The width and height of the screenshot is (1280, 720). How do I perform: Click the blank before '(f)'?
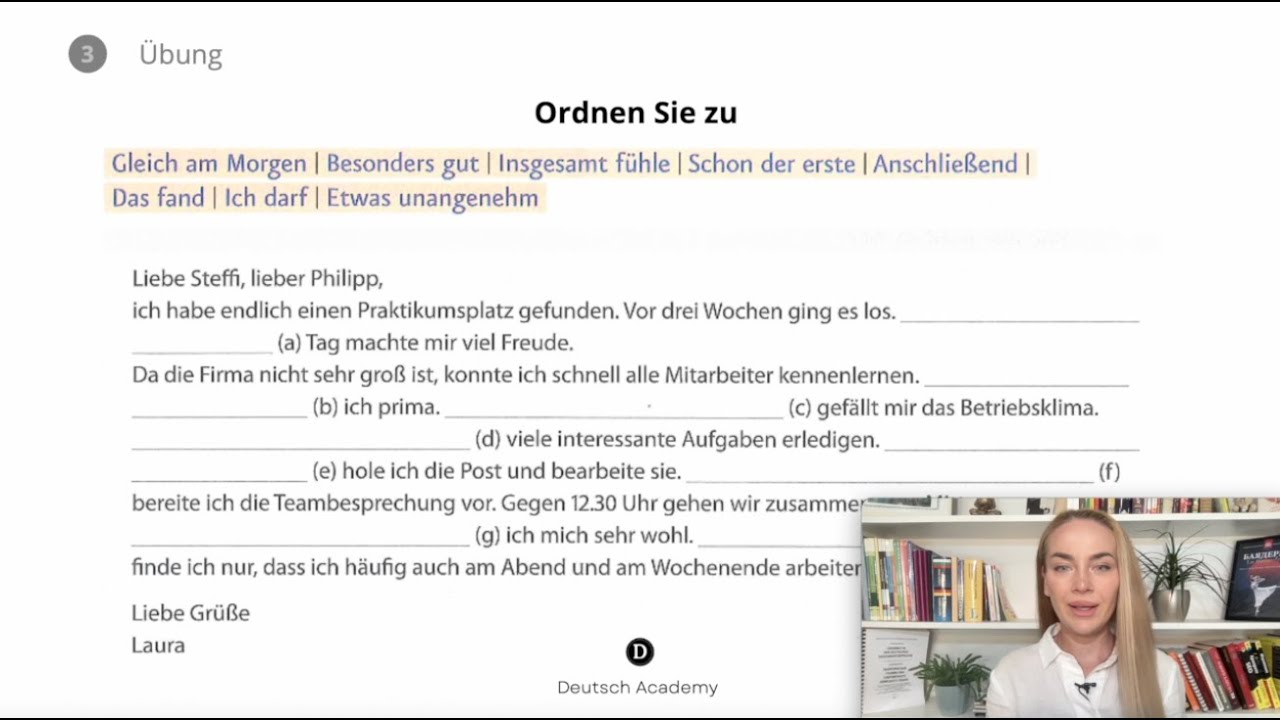click(x=890, y=472)
